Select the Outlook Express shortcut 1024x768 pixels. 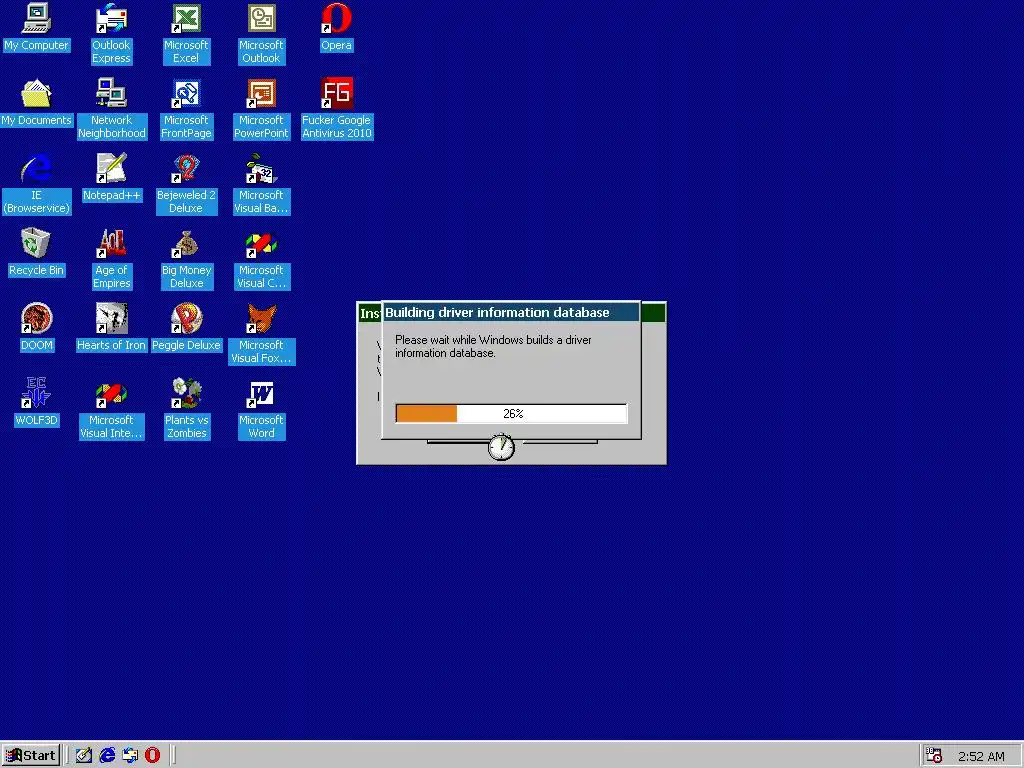[111, 34]
